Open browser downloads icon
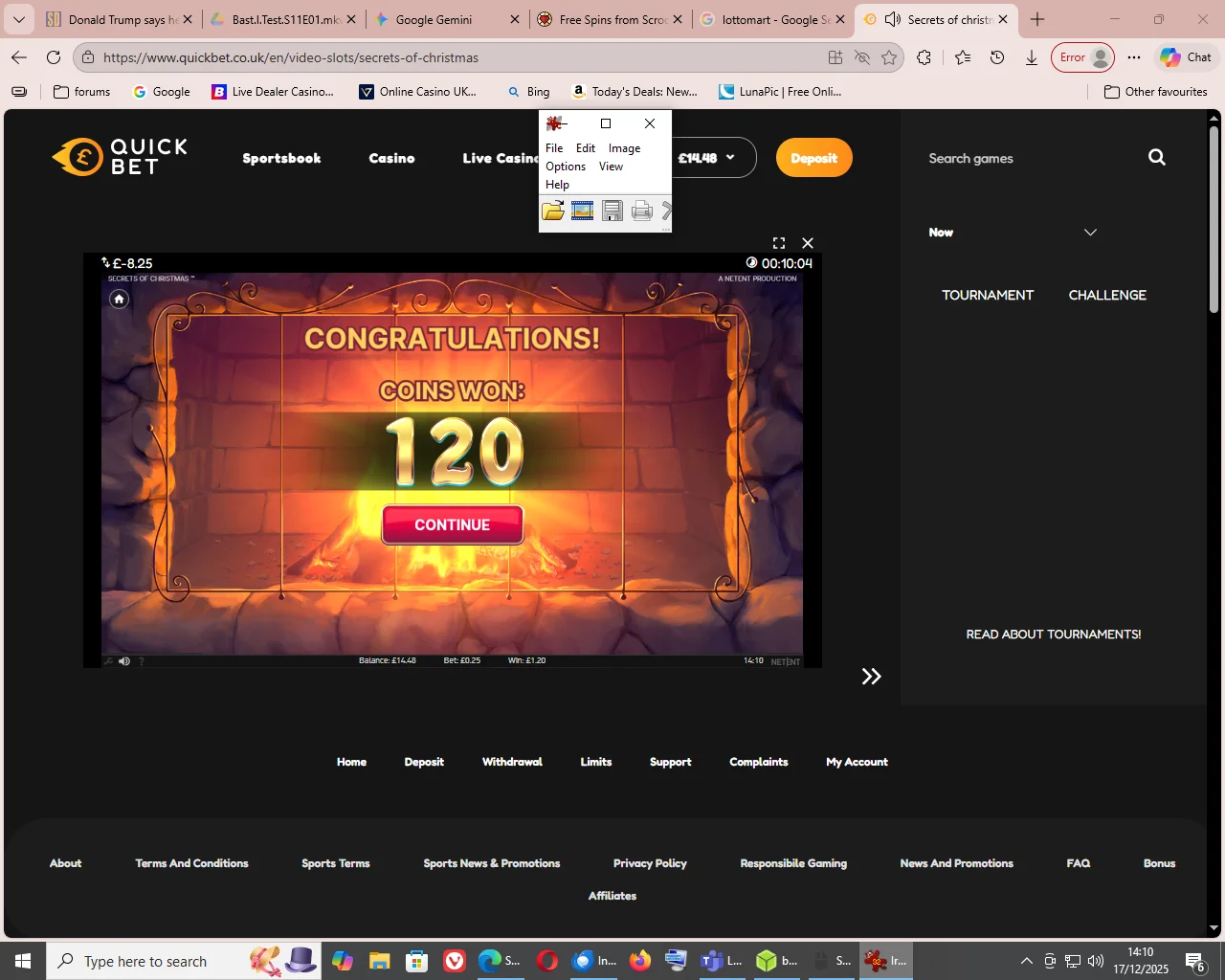 1032,57
